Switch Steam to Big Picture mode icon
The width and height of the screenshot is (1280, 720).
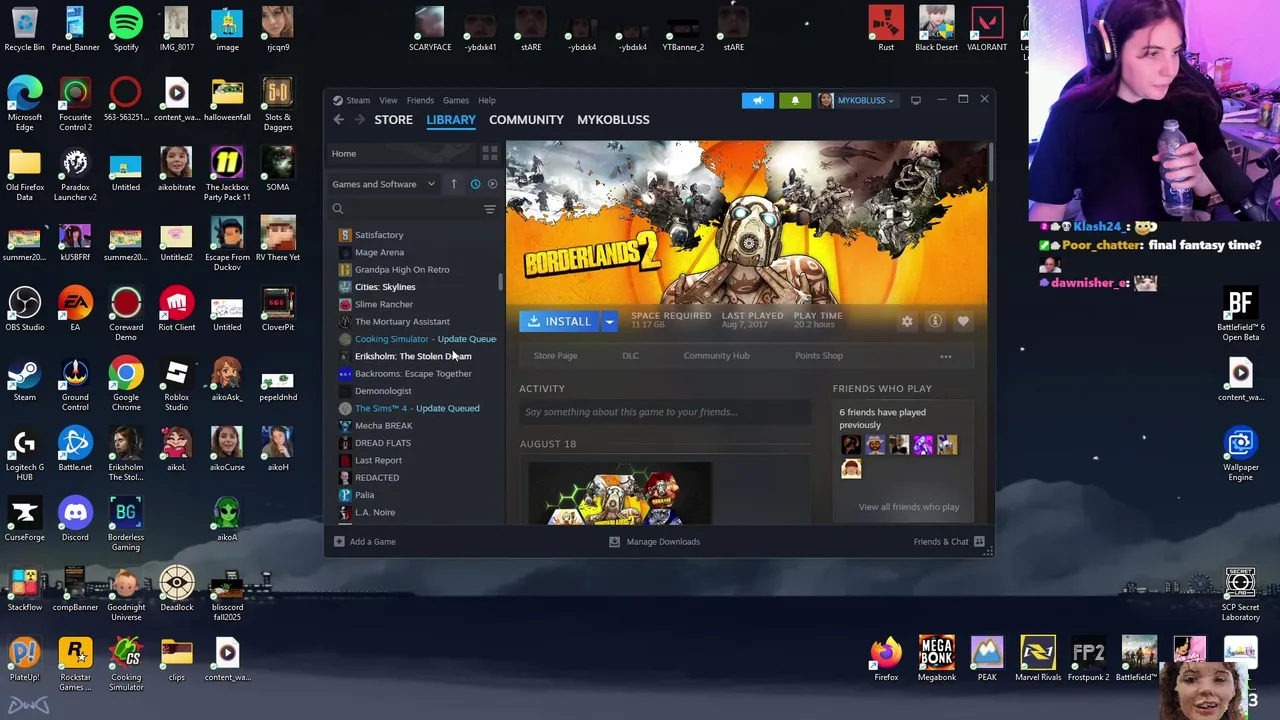pyautogui.click(x=915, y=100)
